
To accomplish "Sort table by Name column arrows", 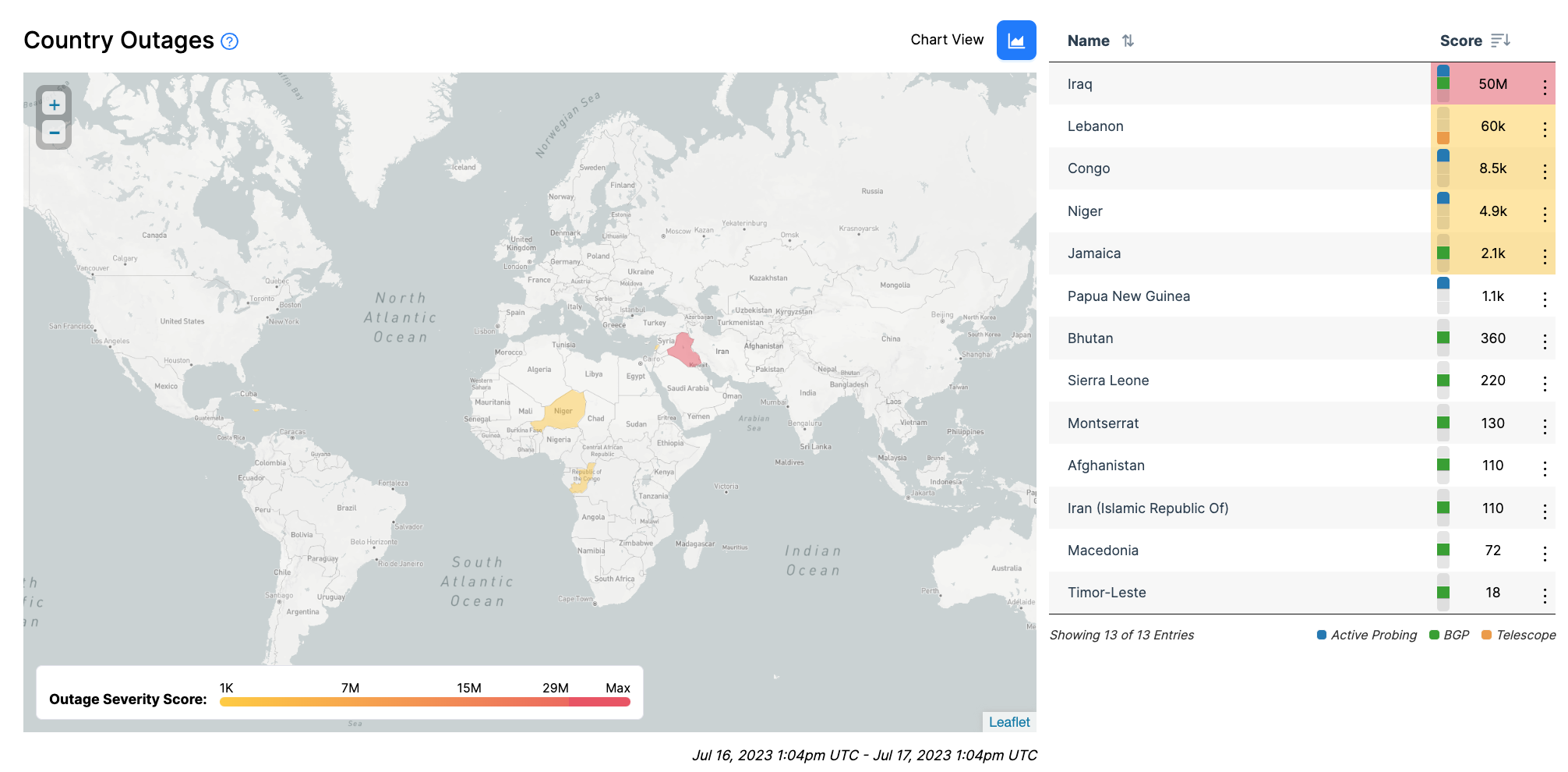I will 1128,41.
